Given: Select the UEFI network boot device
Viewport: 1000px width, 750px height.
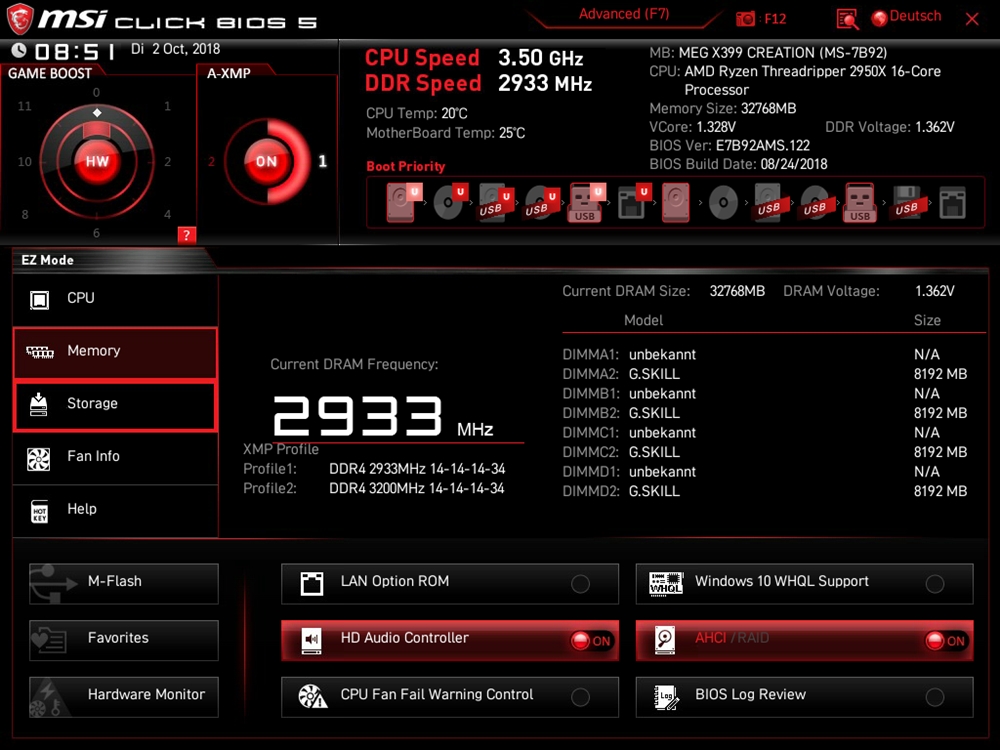Looking at the screenshot, I should pyautogui.click(x=633, y=203).
